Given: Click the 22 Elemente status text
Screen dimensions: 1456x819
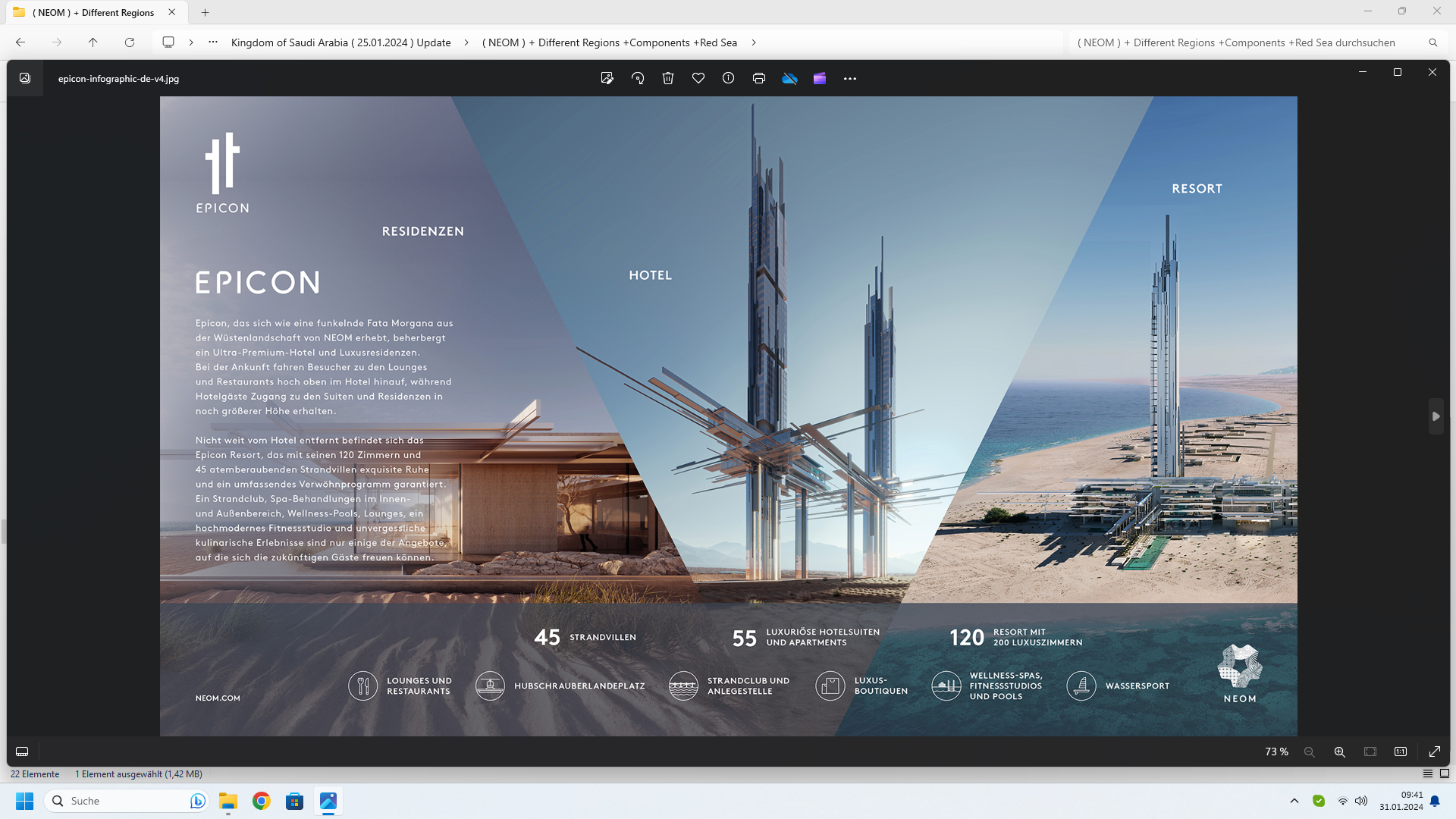Looking at the screenshot, I should pos(35,773).
